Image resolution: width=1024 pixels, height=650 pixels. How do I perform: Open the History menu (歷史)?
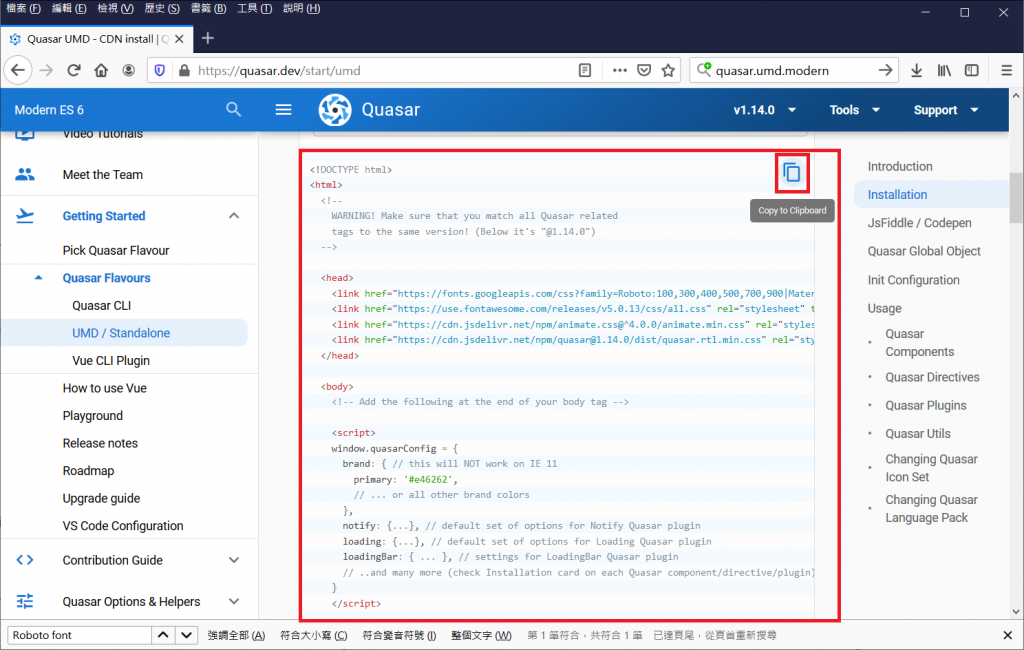coord(162,8)
